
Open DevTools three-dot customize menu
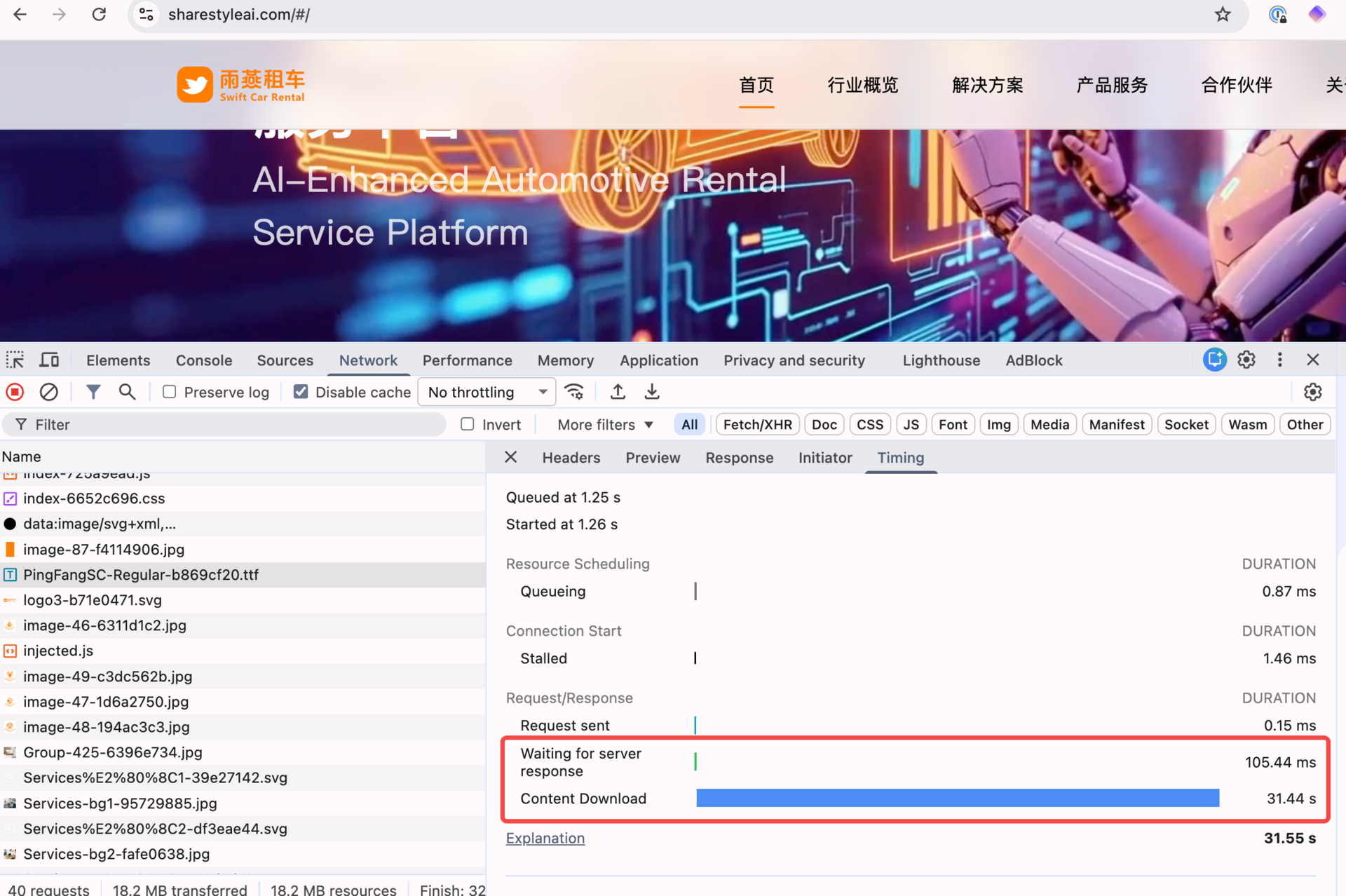point(1279,360)
